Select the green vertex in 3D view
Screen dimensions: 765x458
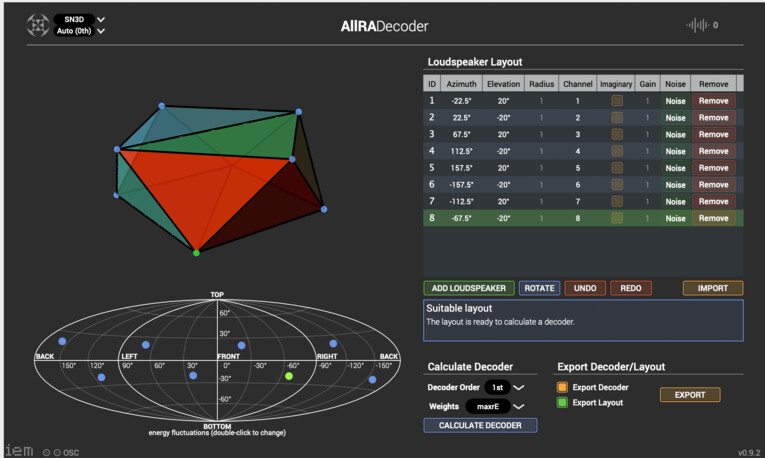coord(196,253)
